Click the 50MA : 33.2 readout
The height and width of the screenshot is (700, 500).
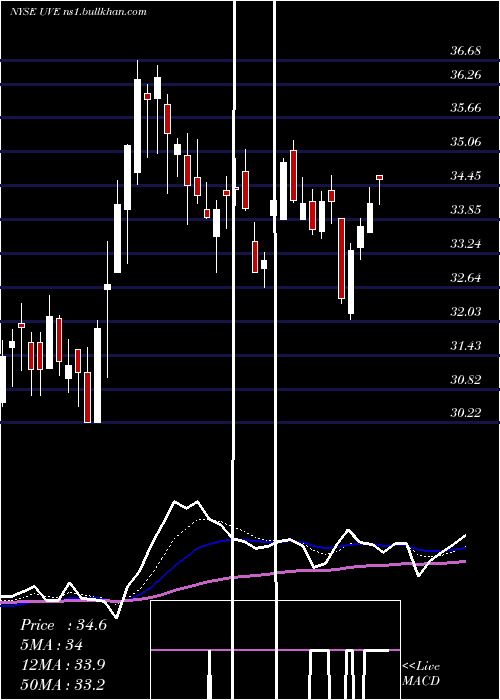pos(63,684)
